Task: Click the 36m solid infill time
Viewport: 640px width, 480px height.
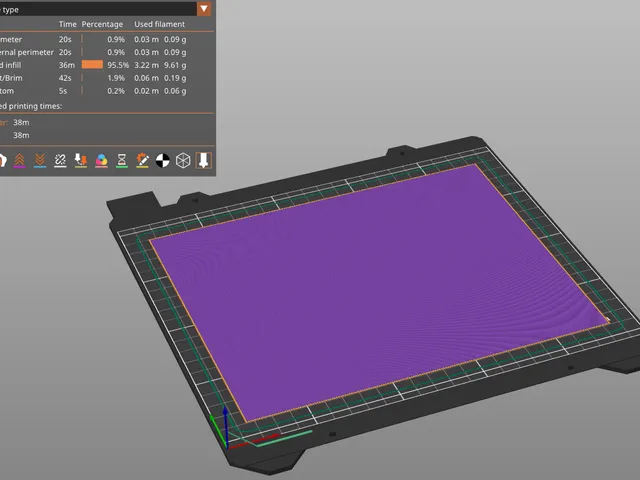Action: pyautogui.click(x=67, y=65)
